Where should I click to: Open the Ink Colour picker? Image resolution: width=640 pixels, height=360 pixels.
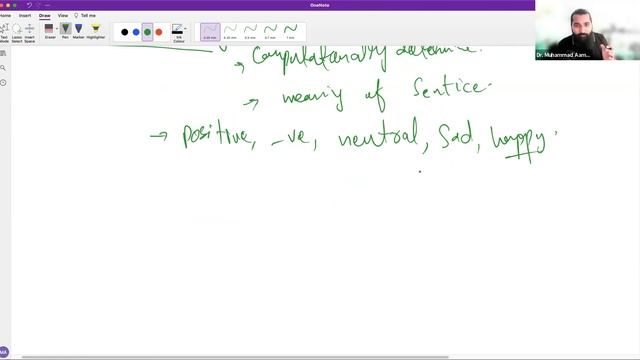click(x=178, y=33)
